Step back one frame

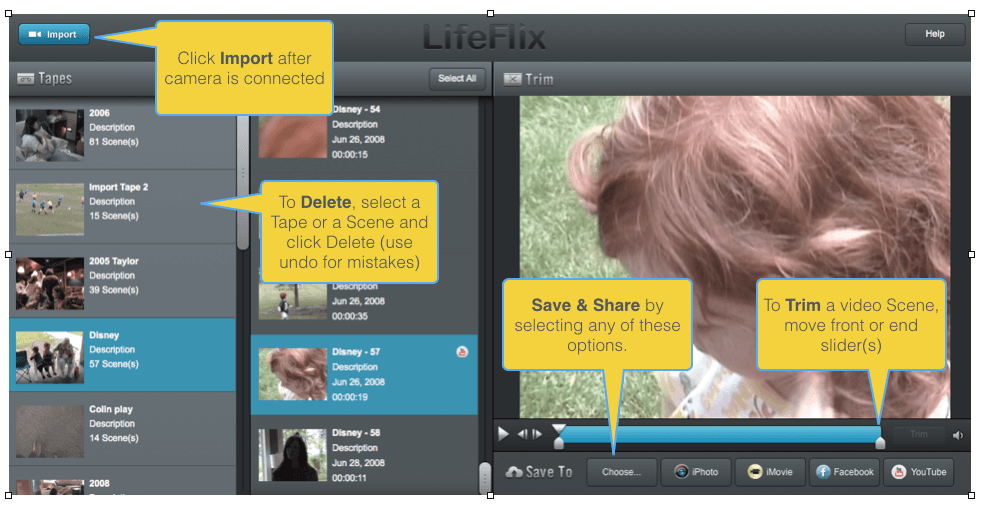point(523,434)
